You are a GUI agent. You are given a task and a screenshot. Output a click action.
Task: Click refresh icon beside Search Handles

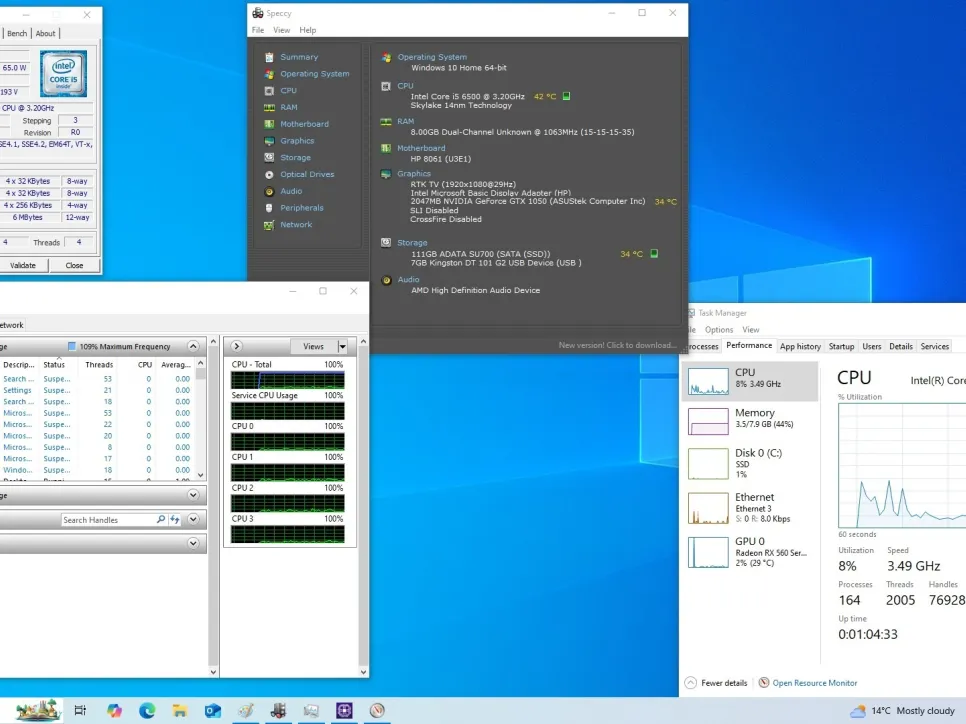pyautogui.click(x=175, y=519)
